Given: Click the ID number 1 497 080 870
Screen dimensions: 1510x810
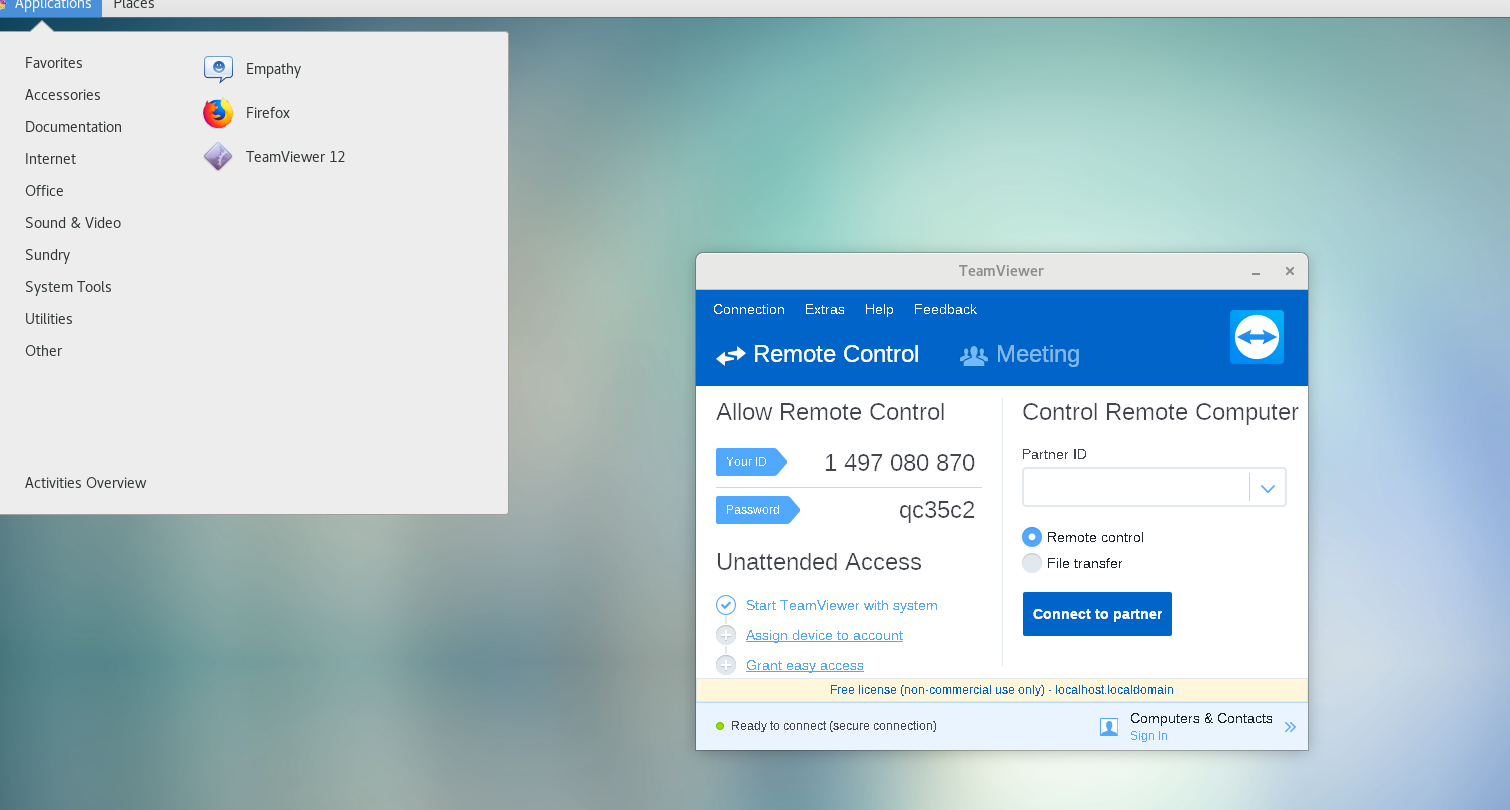Looking at the screenshot, I should click(899, 463).
